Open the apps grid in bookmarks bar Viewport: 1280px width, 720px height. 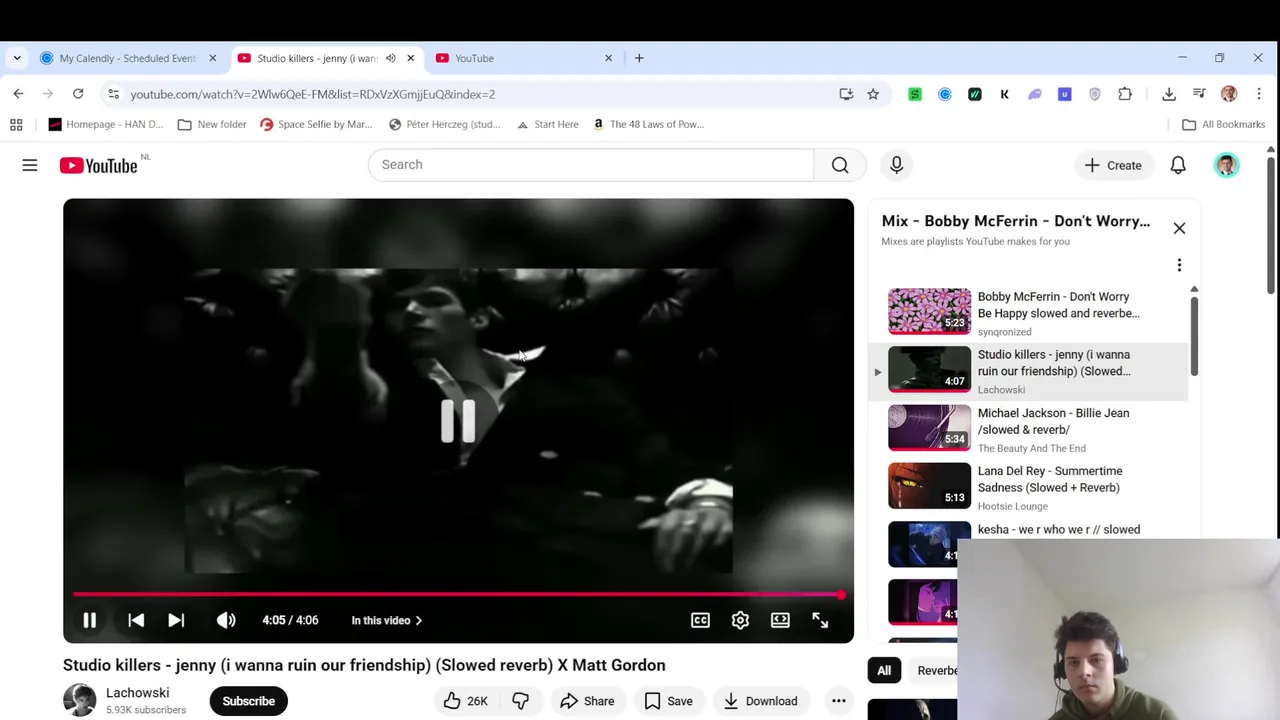click(x=16, y=124)
